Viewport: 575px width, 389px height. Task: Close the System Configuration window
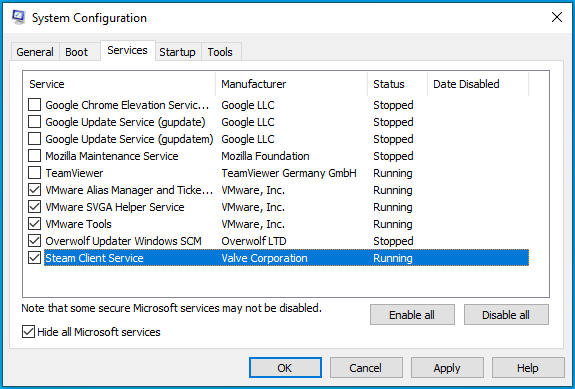(557, 17)
